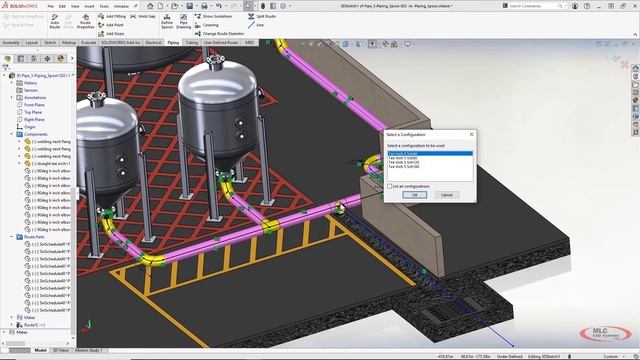Click the Pipe Drawing tool
The height and width of the screenshot is (360, 640).
tap(183, 21)
